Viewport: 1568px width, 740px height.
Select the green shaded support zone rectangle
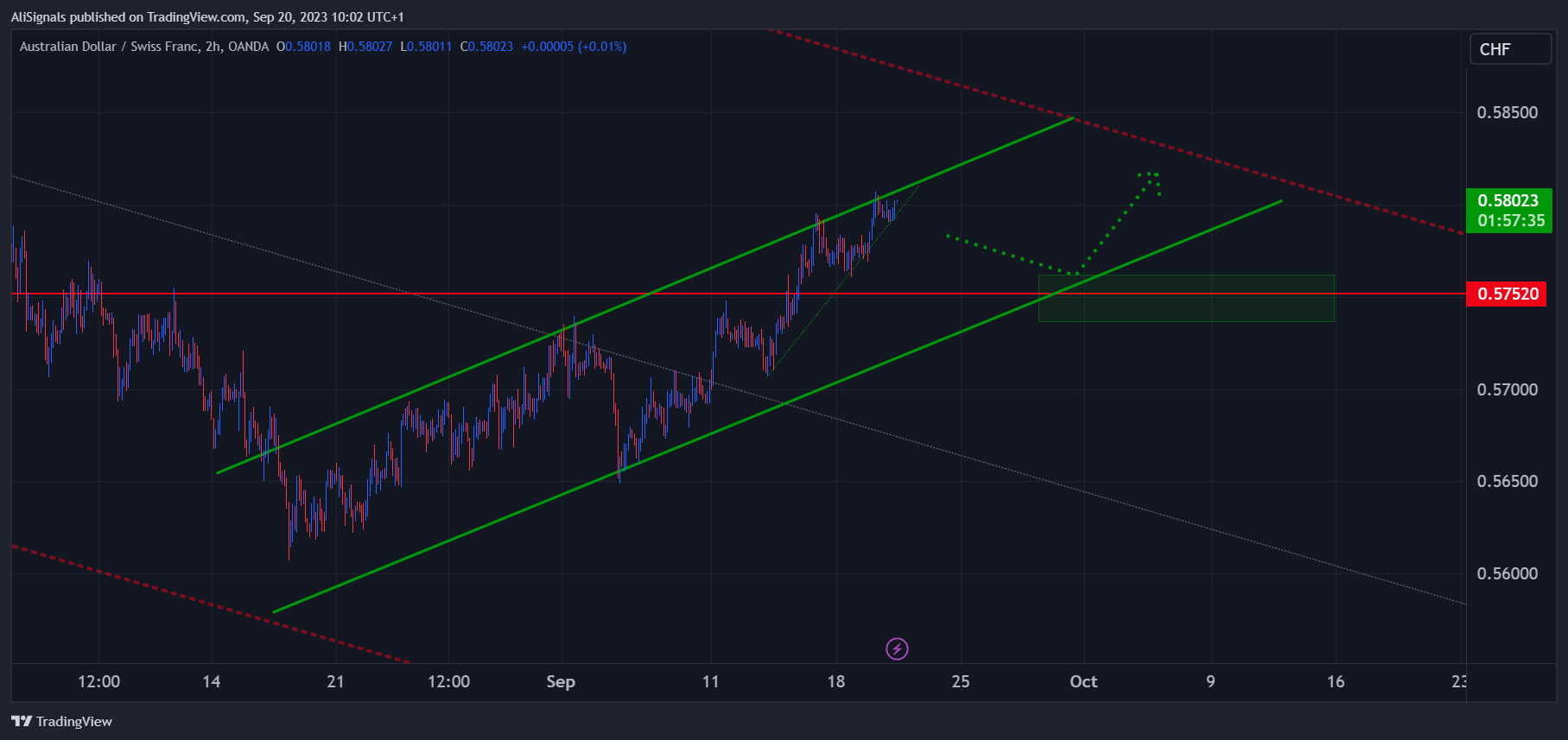(1186, 298)
